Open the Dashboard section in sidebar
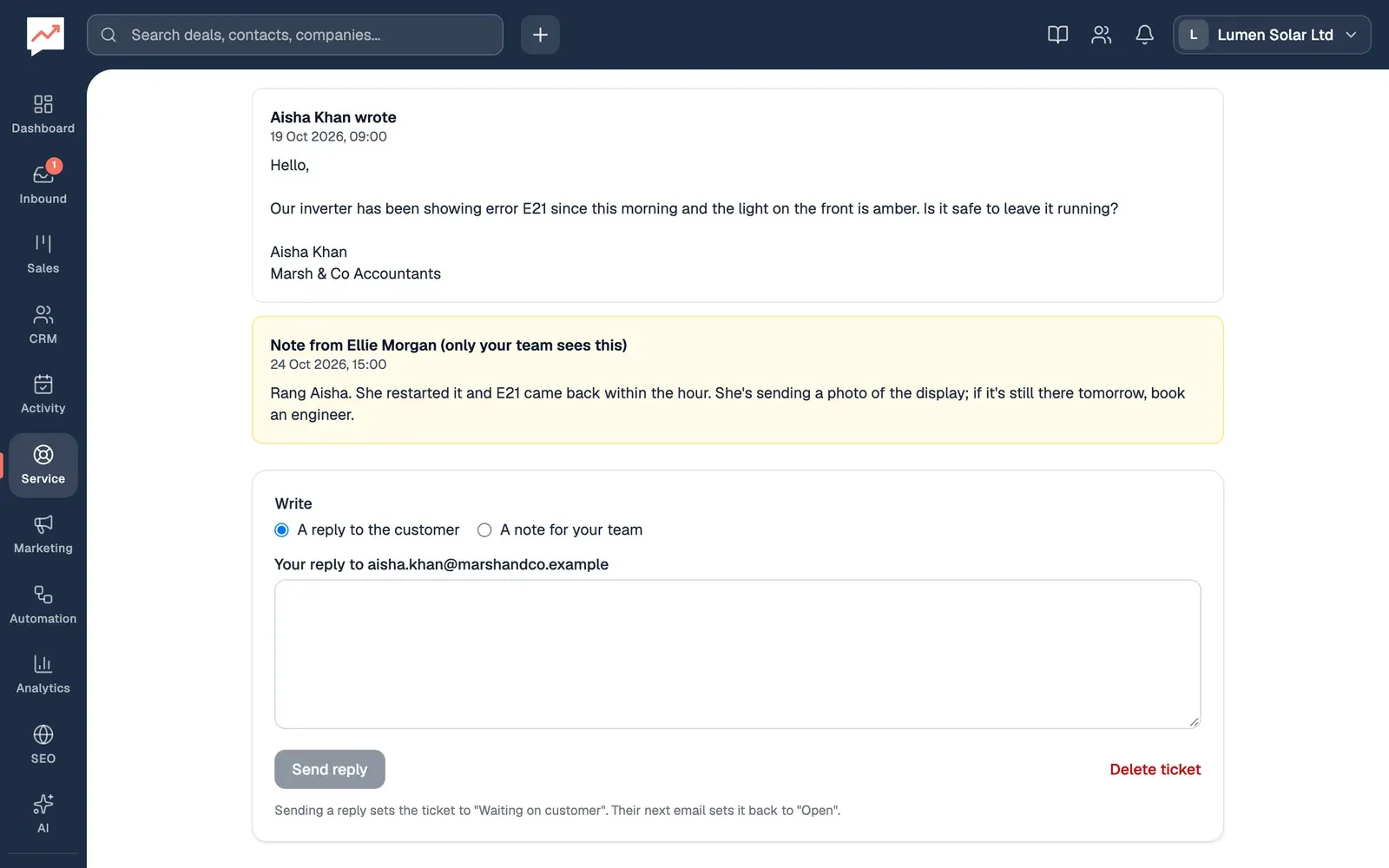This screenshot has width=1389, height=868. tap(43, 115)
